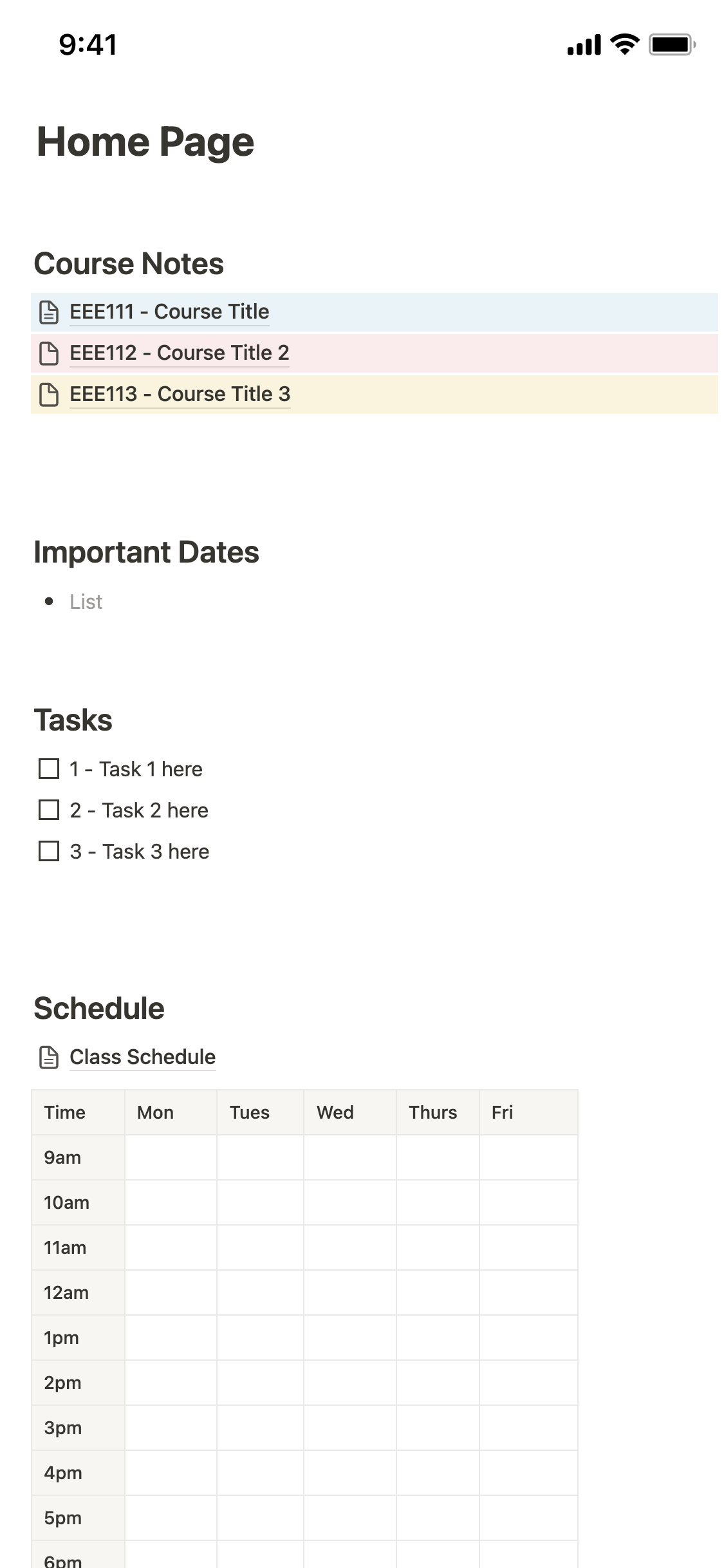Click the Fri column header cell
Screen dimensions: 724x1568
528,1113
